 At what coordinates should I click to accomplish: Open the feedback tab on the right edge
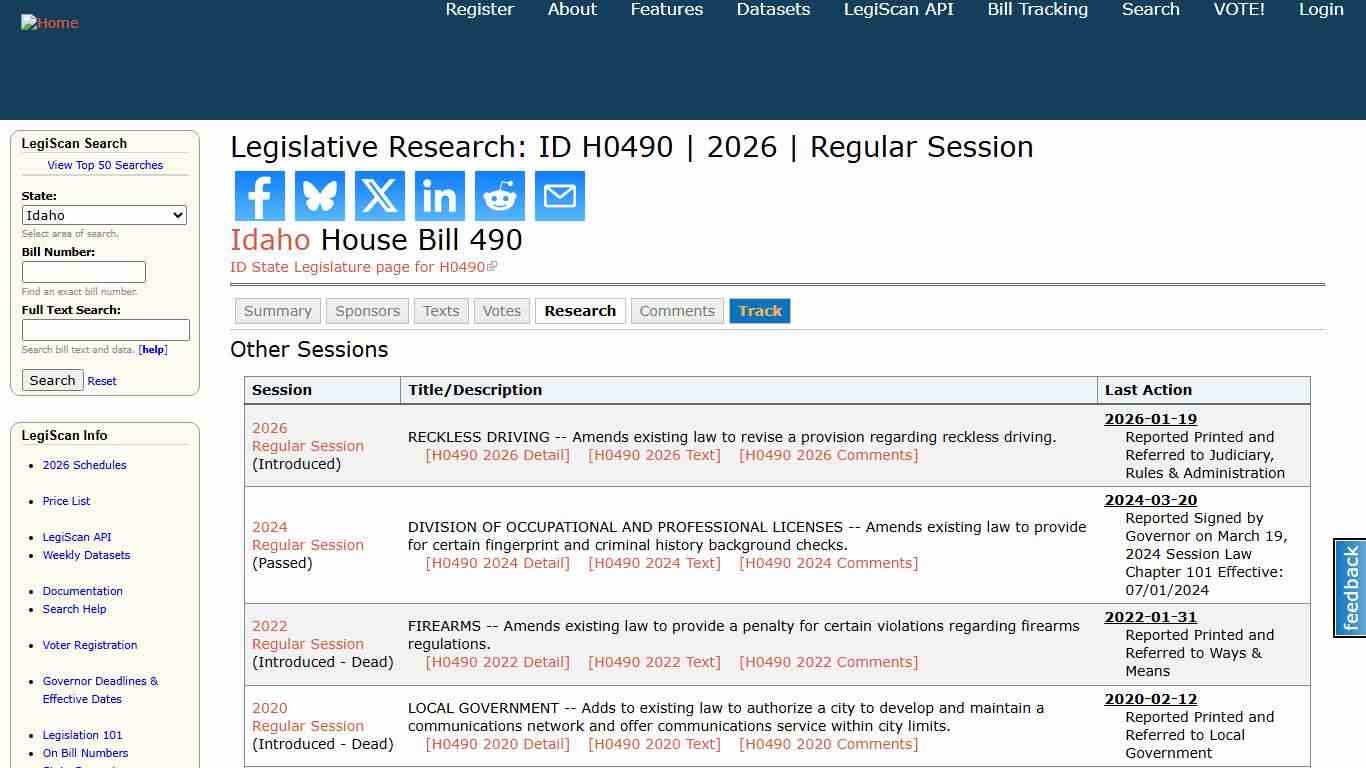(1349, 589)
